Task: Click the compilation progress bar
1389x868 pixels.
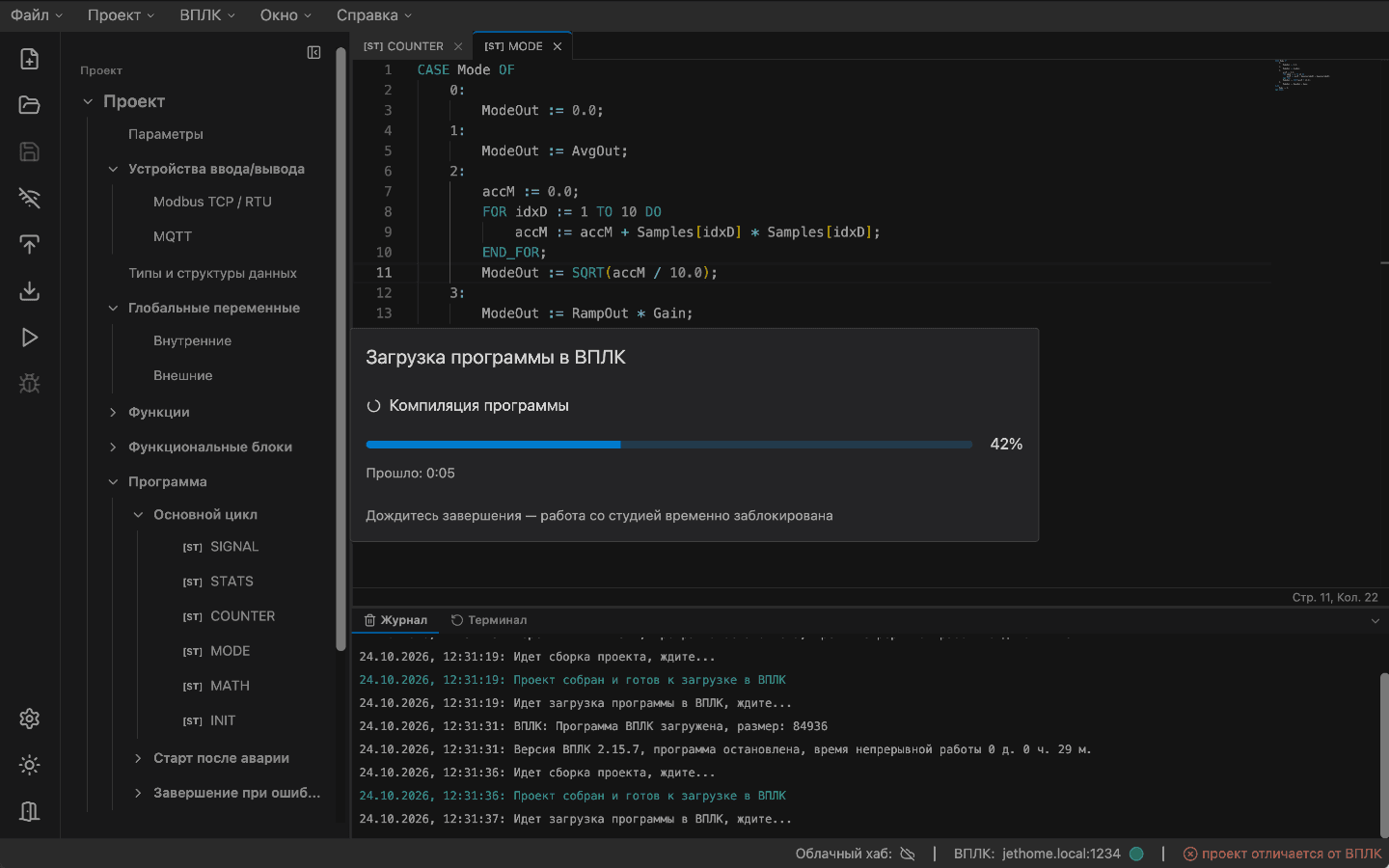Action: pos(668,445)
